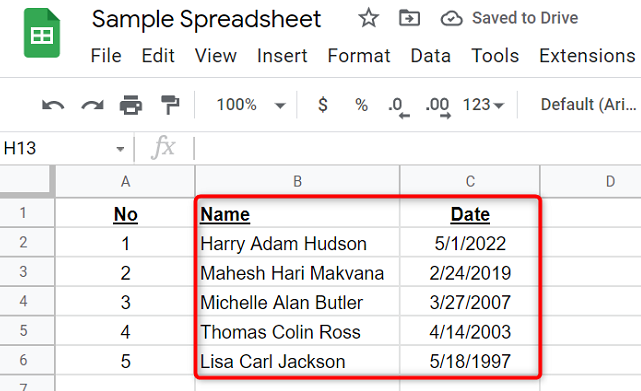Select column A header
This screenshot has height=391, width=641.
(126, 182)
